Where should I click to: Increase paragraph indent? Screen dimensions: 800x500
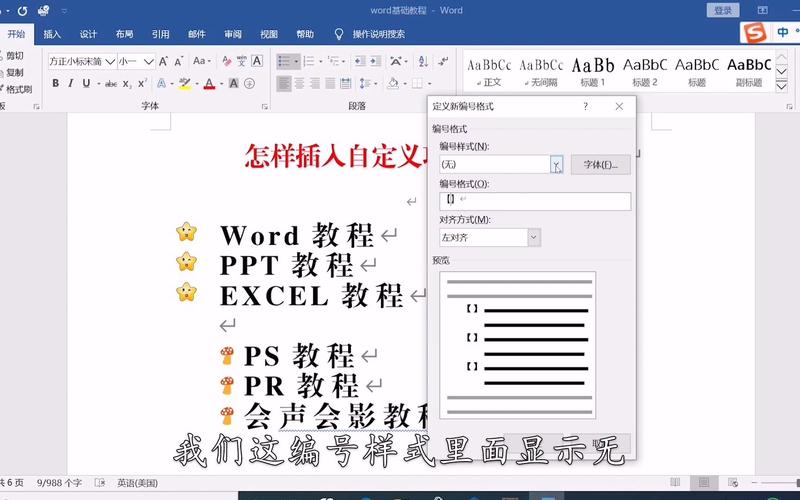click(376, 61)
